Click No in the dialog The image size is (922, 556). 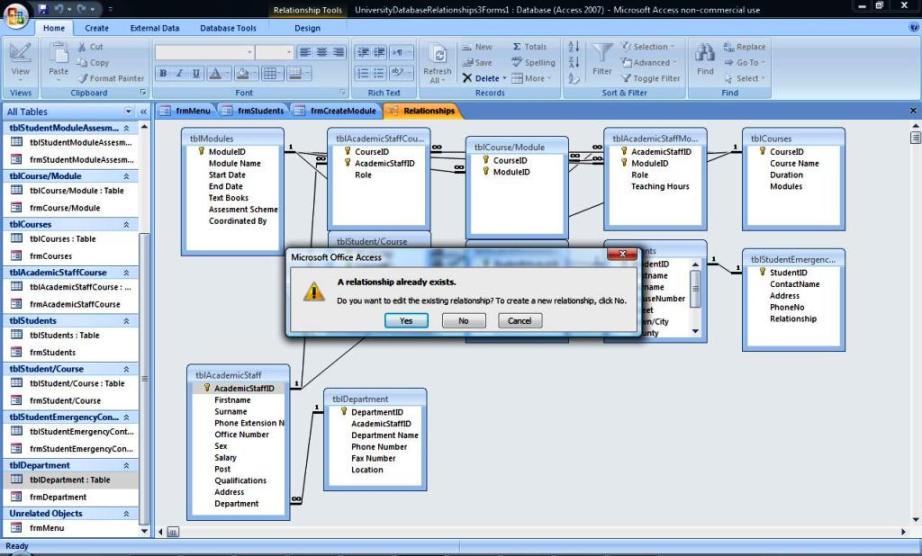pos(463,321)
